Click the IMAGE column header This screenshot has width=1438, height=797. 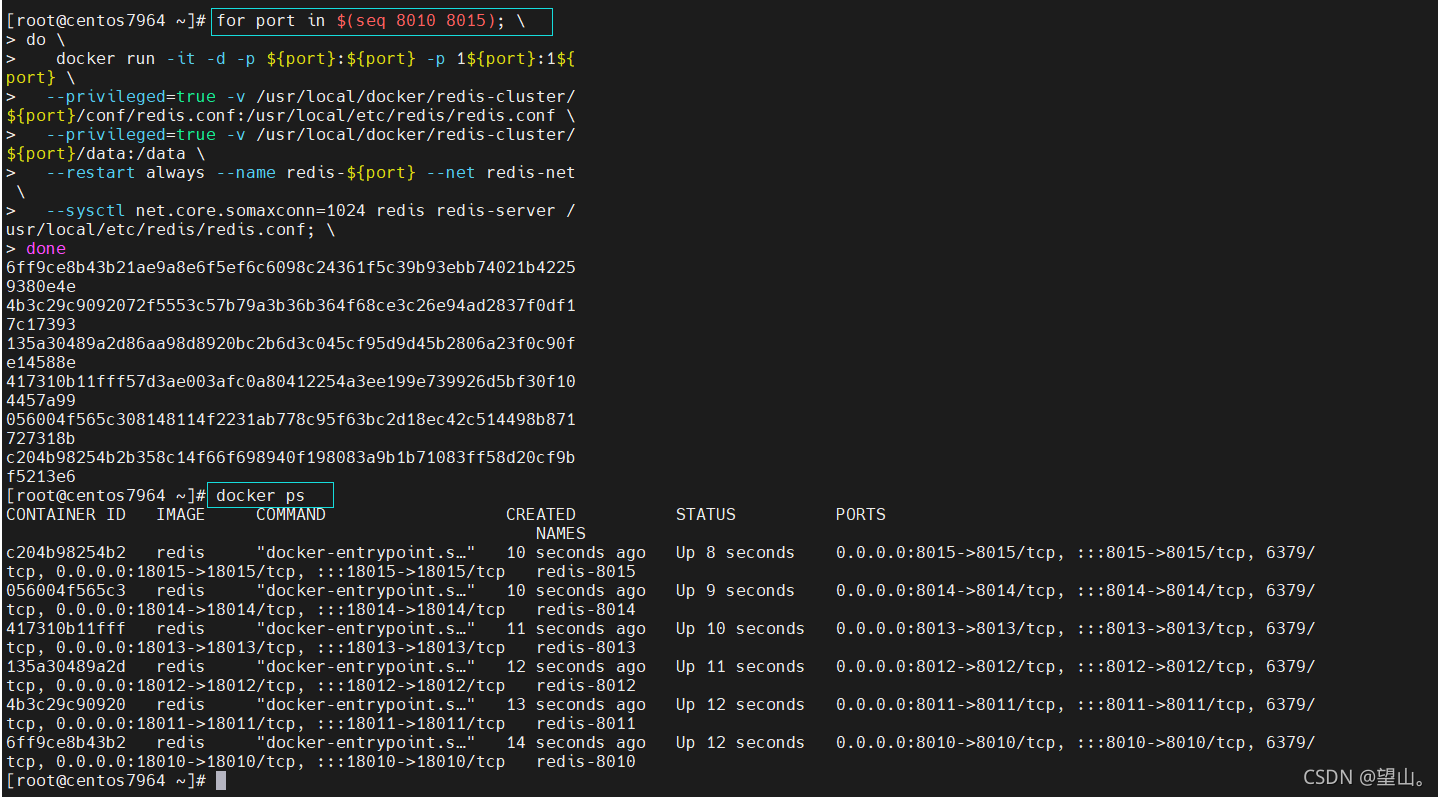click(181, 515)
